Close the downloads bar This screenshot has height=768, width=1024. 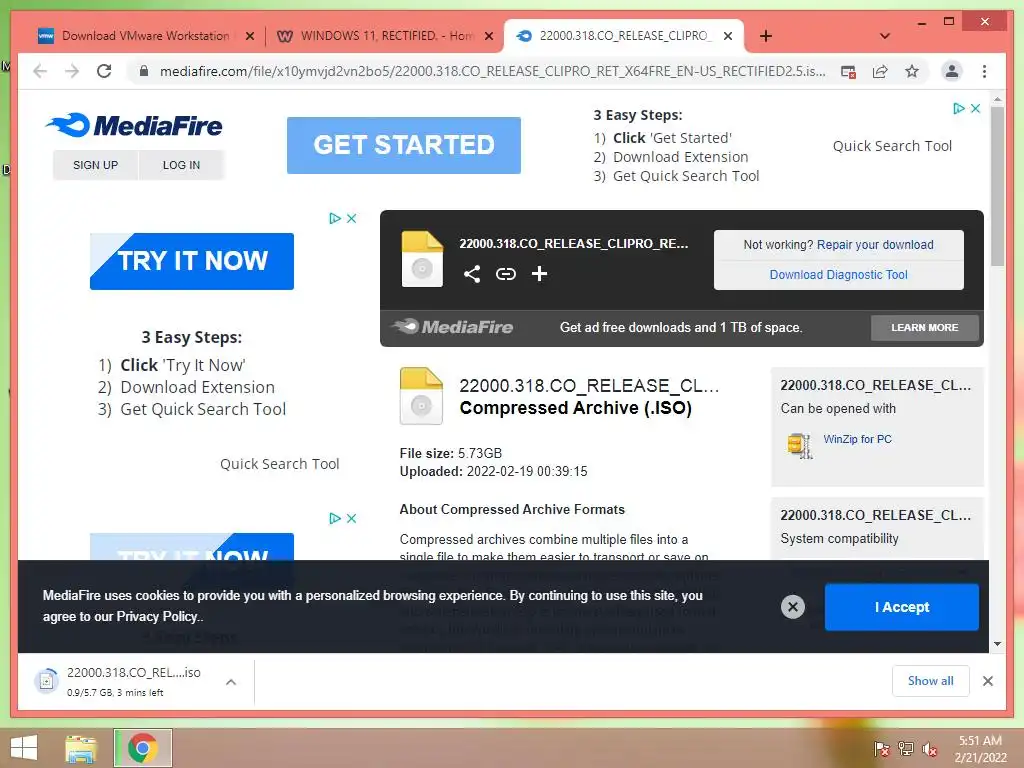988,681
